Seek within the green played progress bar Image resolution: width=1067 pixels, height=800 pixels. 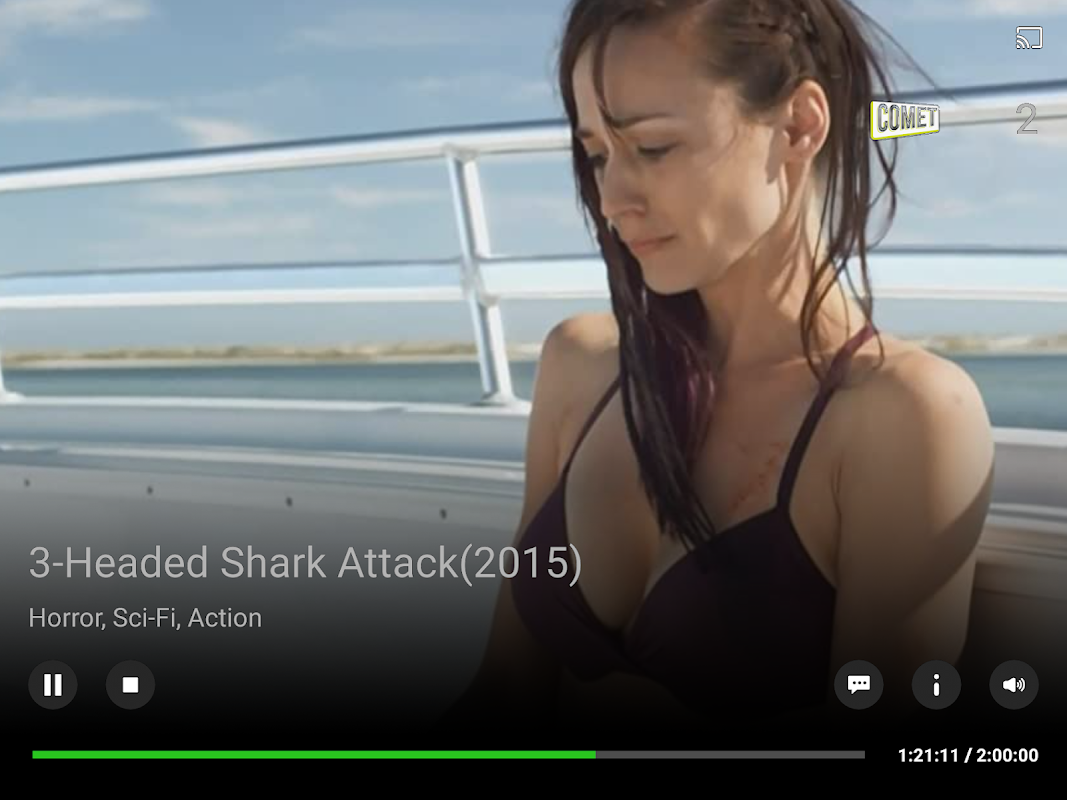314,754
